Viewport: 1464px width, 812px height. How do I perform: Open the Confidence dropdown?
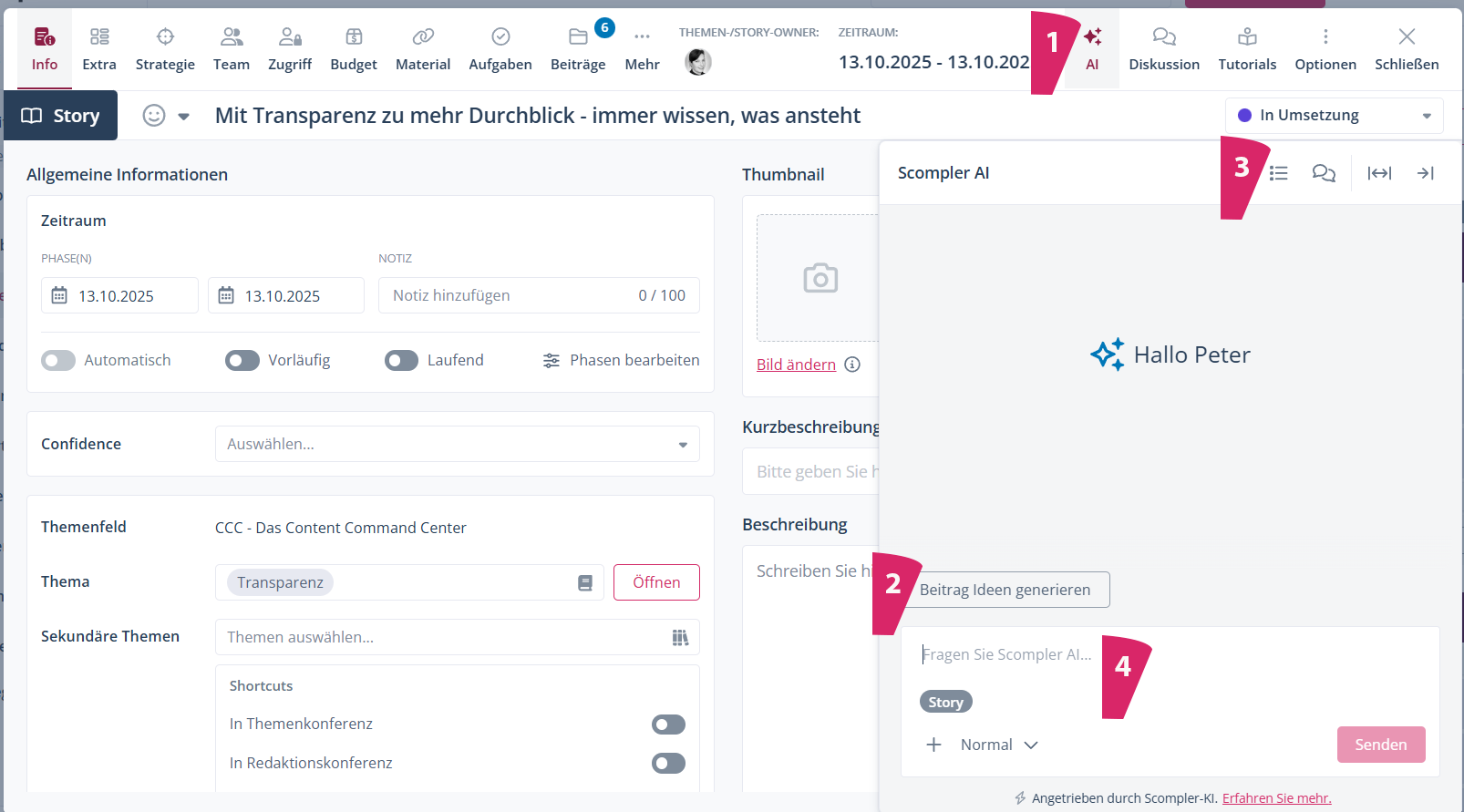pos(457,444)
